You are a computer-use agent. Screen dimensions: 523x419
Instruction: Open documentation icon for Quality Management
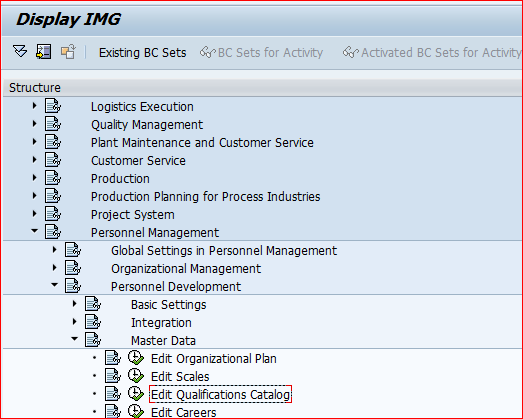click(53, 124)
